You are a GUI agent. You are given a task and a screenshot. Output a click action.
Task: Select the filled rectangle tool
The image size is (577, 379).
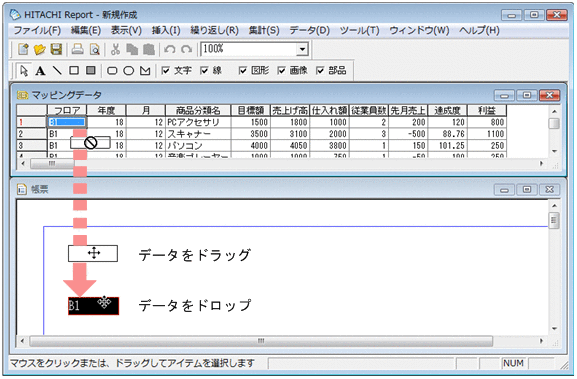pos(91,70)
